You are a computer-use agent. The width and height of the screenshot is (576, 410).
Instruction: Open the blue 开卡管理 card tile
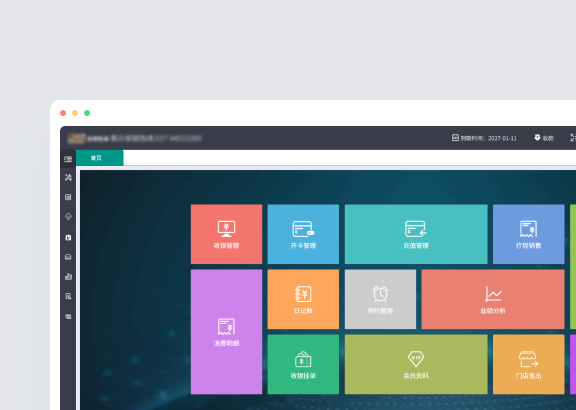pos(303,234)
